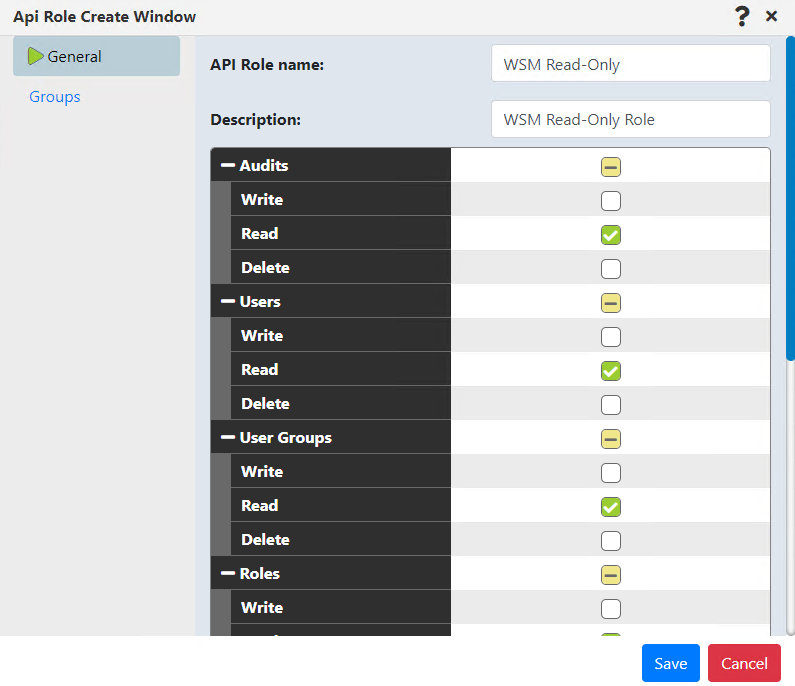Open the help question mark icon
Viewport: 795px width, 686px height.
[x=742, y=16]
